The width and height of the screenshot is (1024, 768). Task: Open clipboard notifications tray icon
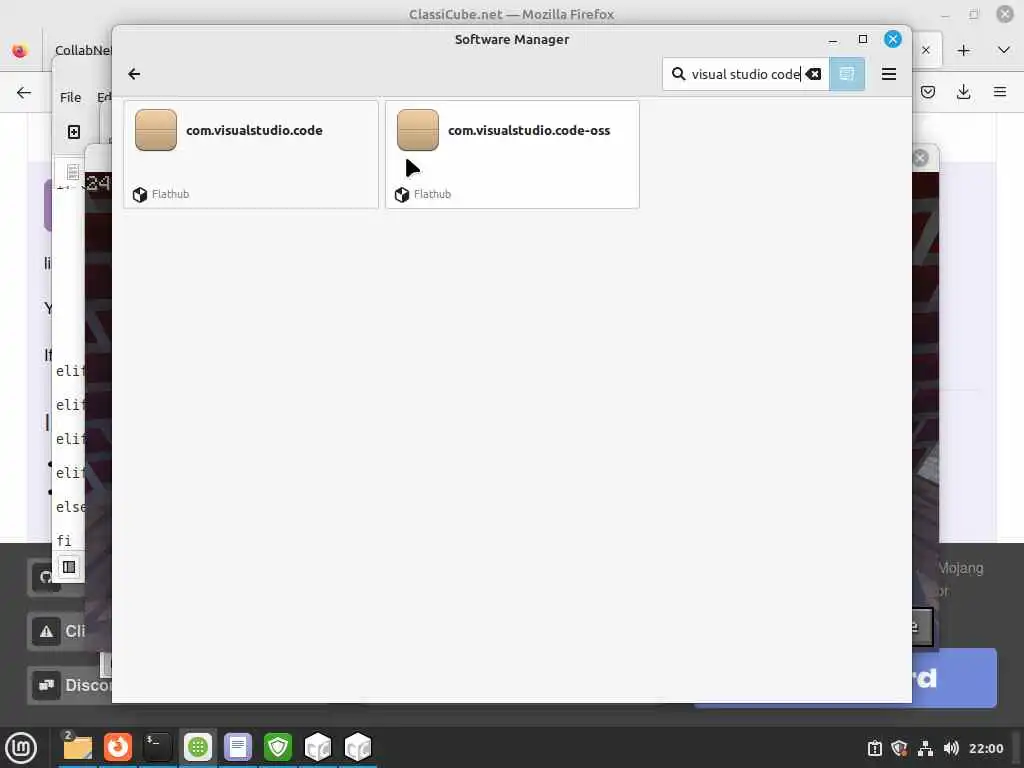pos(874,748)
